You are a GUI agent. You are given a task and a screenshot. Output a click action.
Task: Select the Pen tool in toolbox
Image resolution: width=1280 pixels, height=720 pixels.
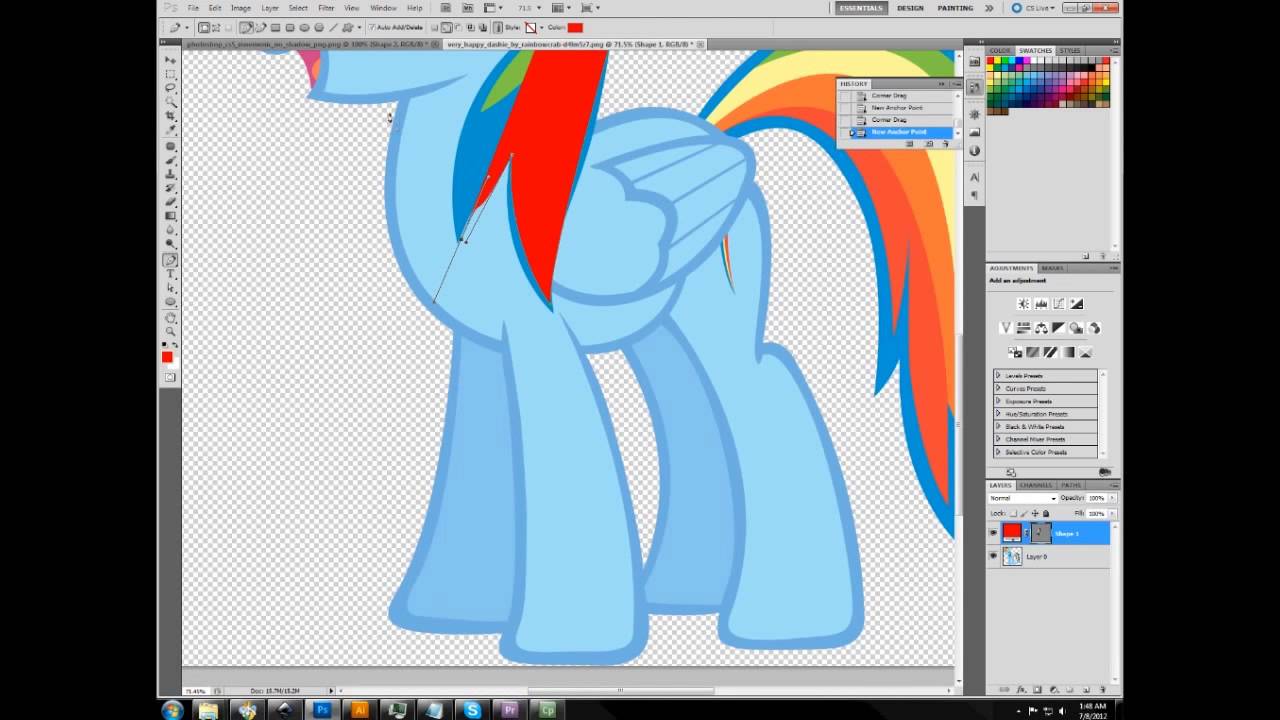[x=171, y=260]
